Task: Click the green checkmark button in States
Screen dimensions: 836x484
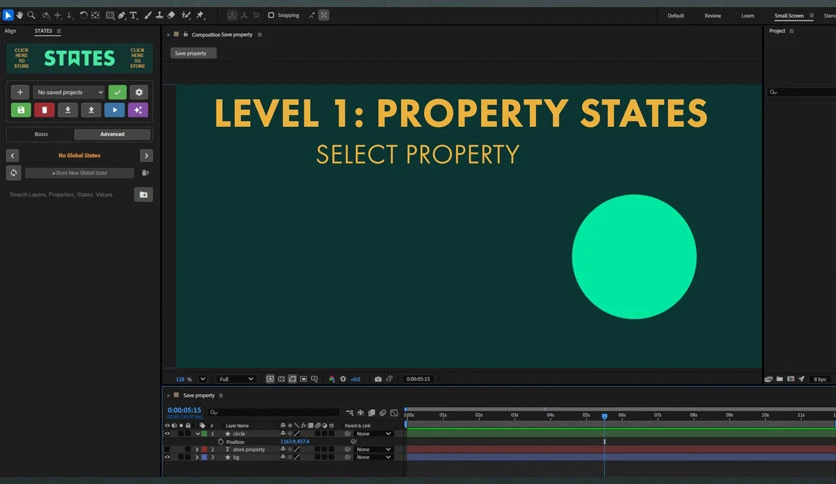Action: (117, 92)
